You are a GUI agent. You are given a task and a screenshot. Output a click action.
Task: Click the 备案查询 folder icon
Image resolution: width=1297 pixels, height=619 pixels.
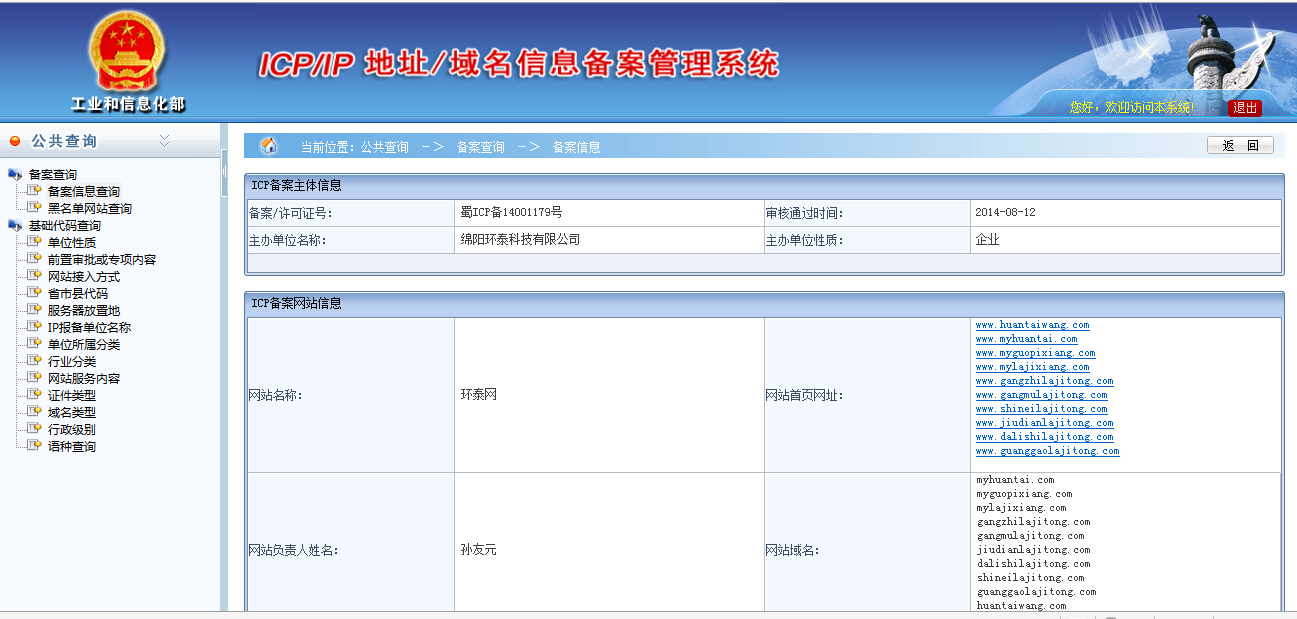[15, 174]
